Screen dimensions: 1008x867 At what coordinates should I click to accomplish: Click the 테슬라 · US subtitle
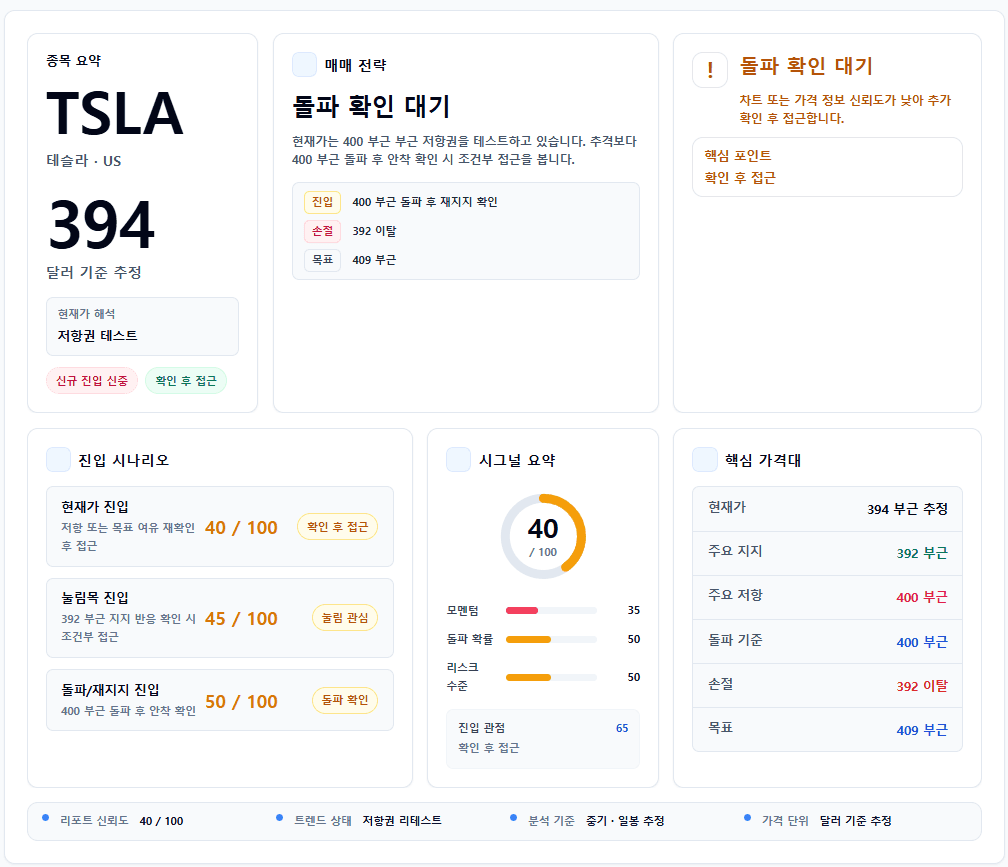click(84, 161)
